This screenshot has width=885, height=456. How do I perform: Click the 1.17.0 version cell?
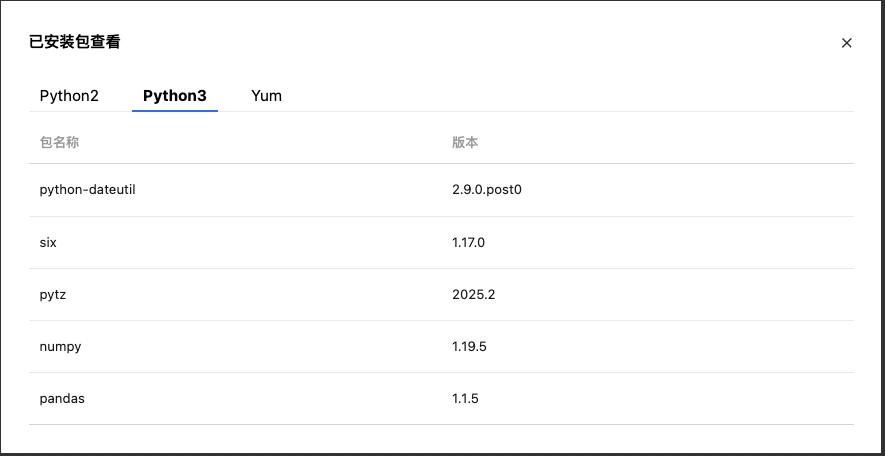click(x=469, y=242)
